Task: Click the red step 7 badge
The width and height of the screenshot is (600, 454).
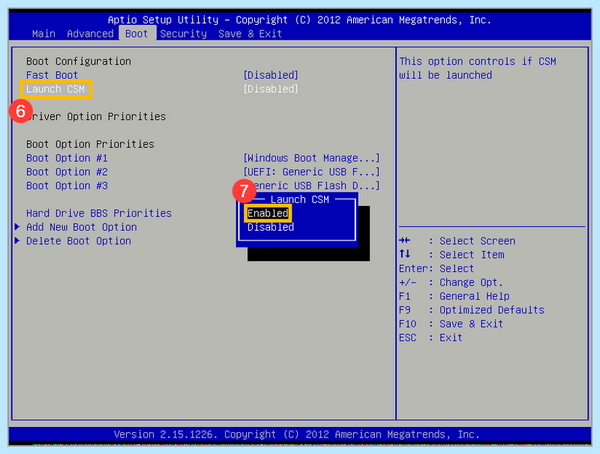Action: tap(244, 191)
